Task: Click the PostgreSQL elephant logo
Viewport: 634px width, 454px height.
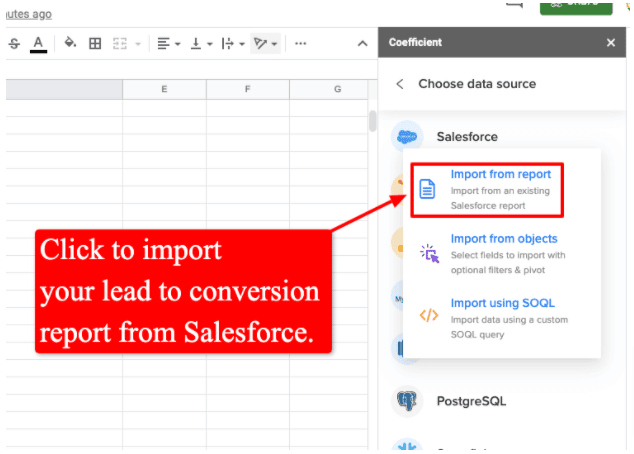Action: coord(407,401)
